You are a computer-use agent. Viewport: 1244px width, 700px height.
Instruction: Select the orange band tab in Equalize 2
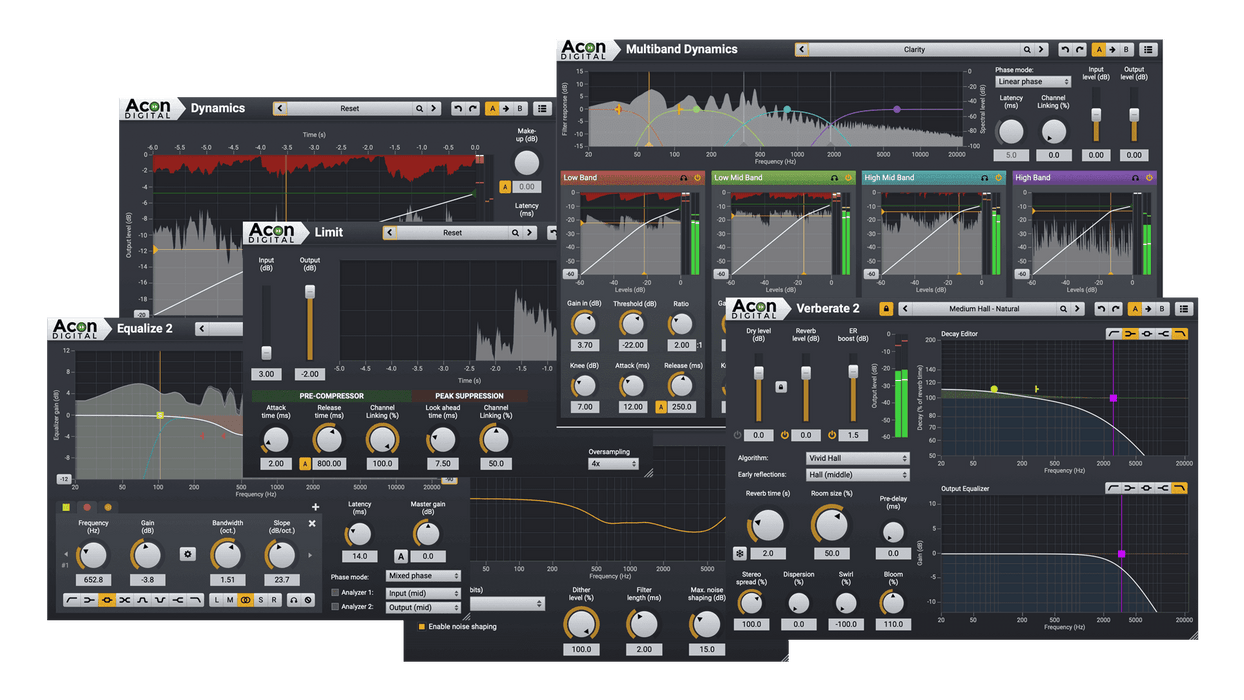[108, 507]
